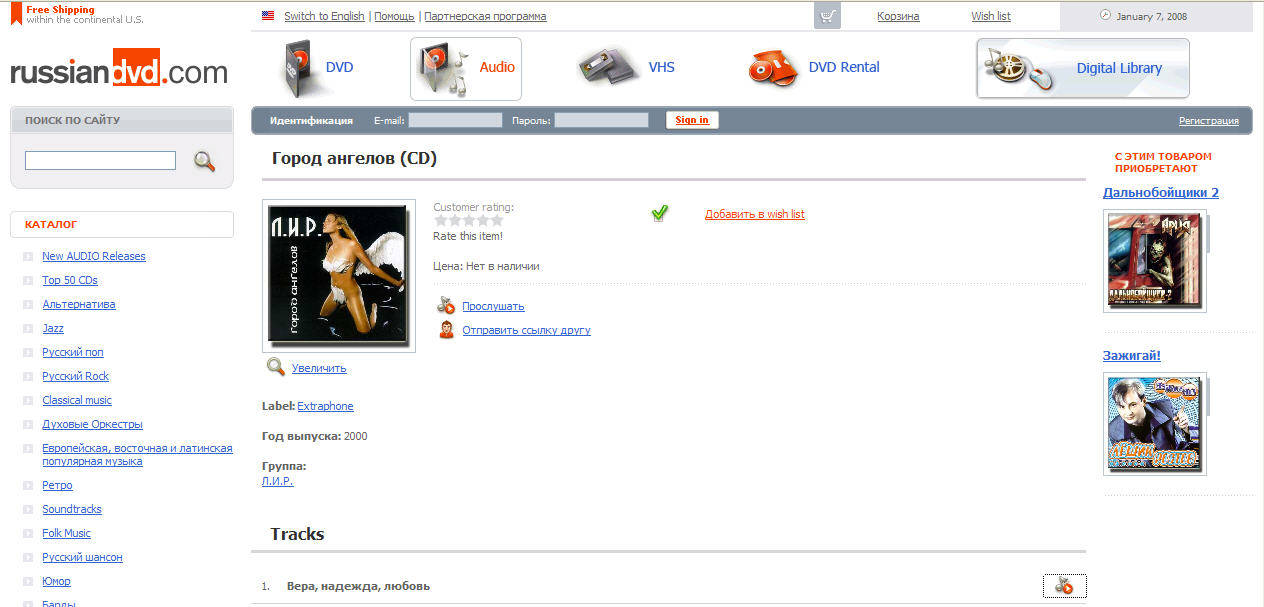Click the magnifier icon beside Увеличить
Image resolution: width=1264 pixels, height=607 pixels.
tap(276, 367)
